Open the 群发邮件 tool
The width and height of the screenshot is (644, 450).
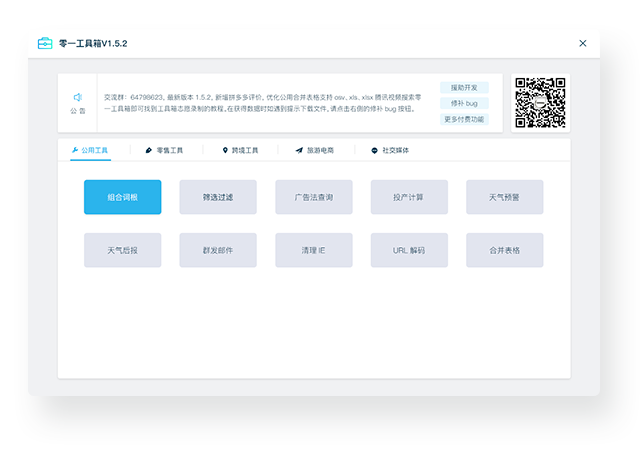pos(218,250)
